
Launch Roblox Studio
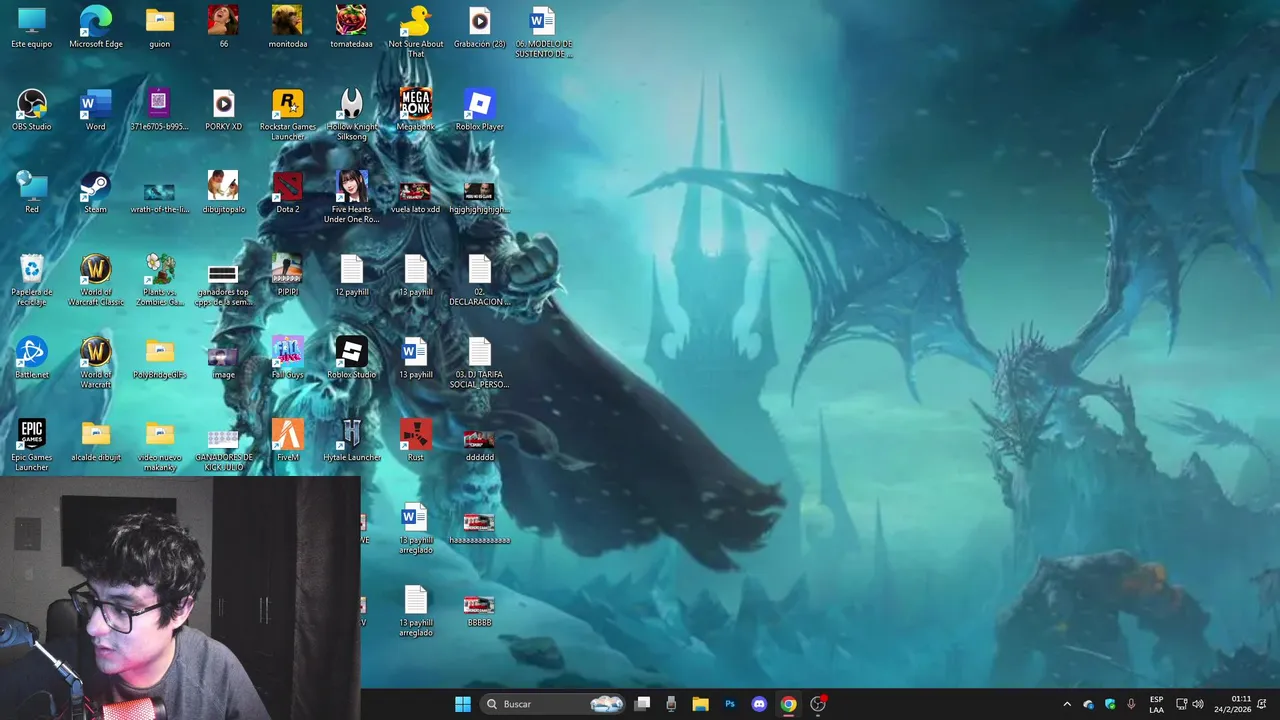[352, 358]
